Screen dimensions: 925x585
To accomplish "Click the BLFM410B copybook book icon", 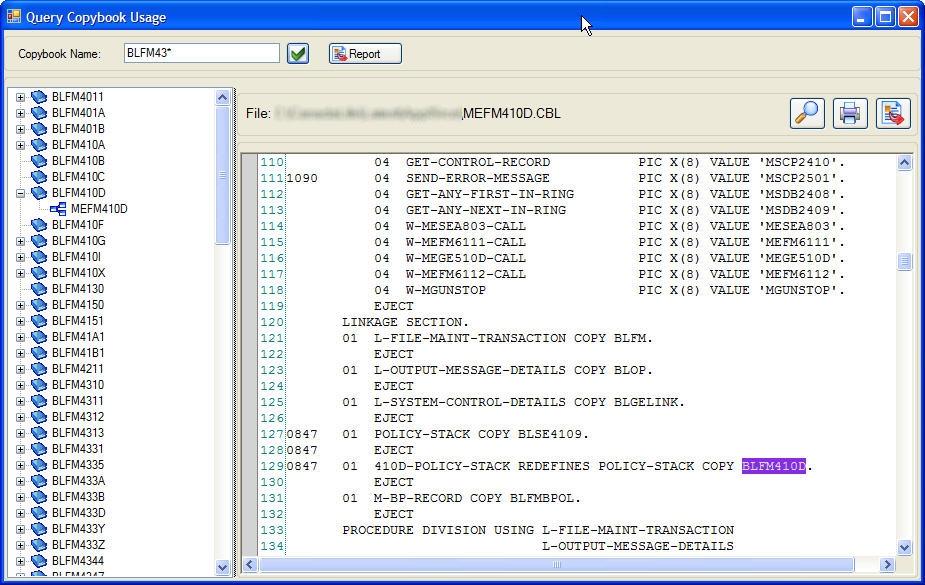I will (x=39, y=160).
